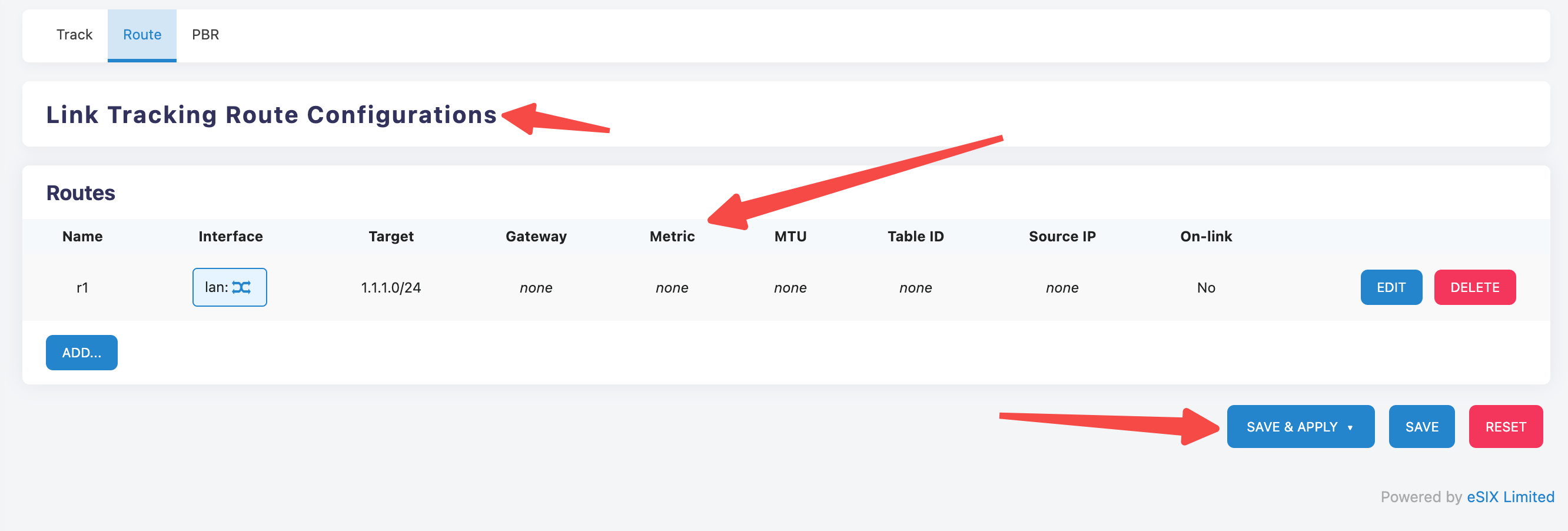This screenshot has width=1568, height=531.
Task: Reset the pending changes with RESET
Action: pyautogui.click(x=1505, y=427)
